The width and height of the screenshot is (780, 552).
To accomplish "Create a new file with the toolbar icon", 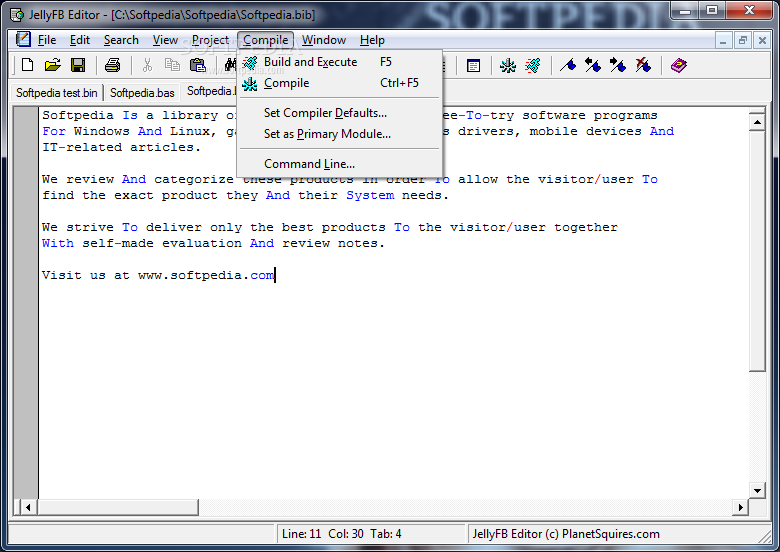I will coord(28,65).
